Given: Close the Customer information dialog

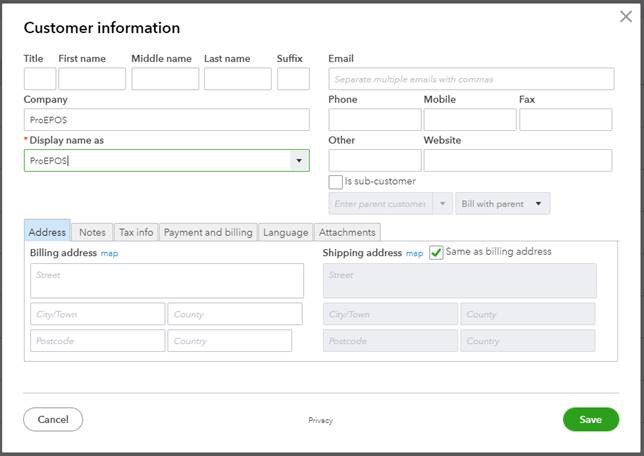Looking at the screenshot, I should pos(626,16).
